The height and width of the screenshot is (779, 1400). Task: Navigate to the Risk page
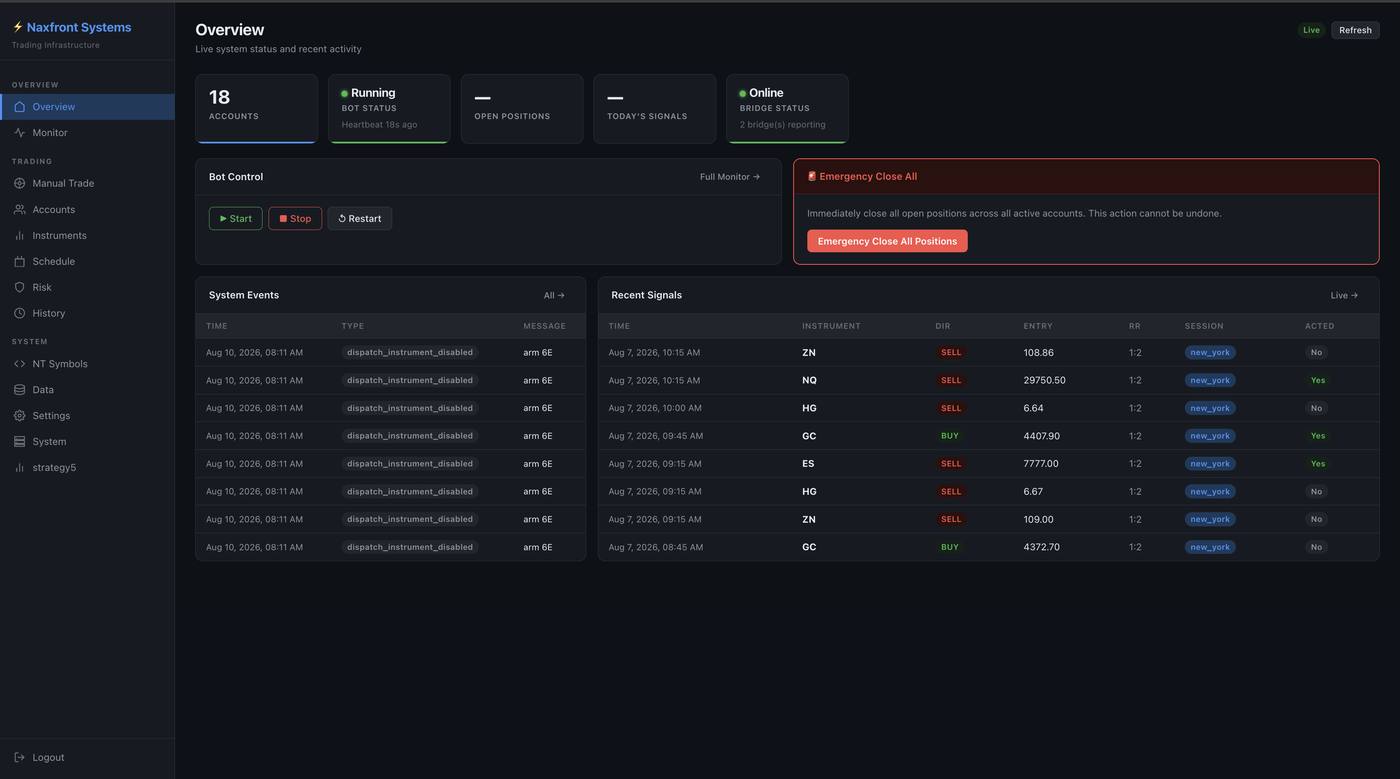pos(87,288)
